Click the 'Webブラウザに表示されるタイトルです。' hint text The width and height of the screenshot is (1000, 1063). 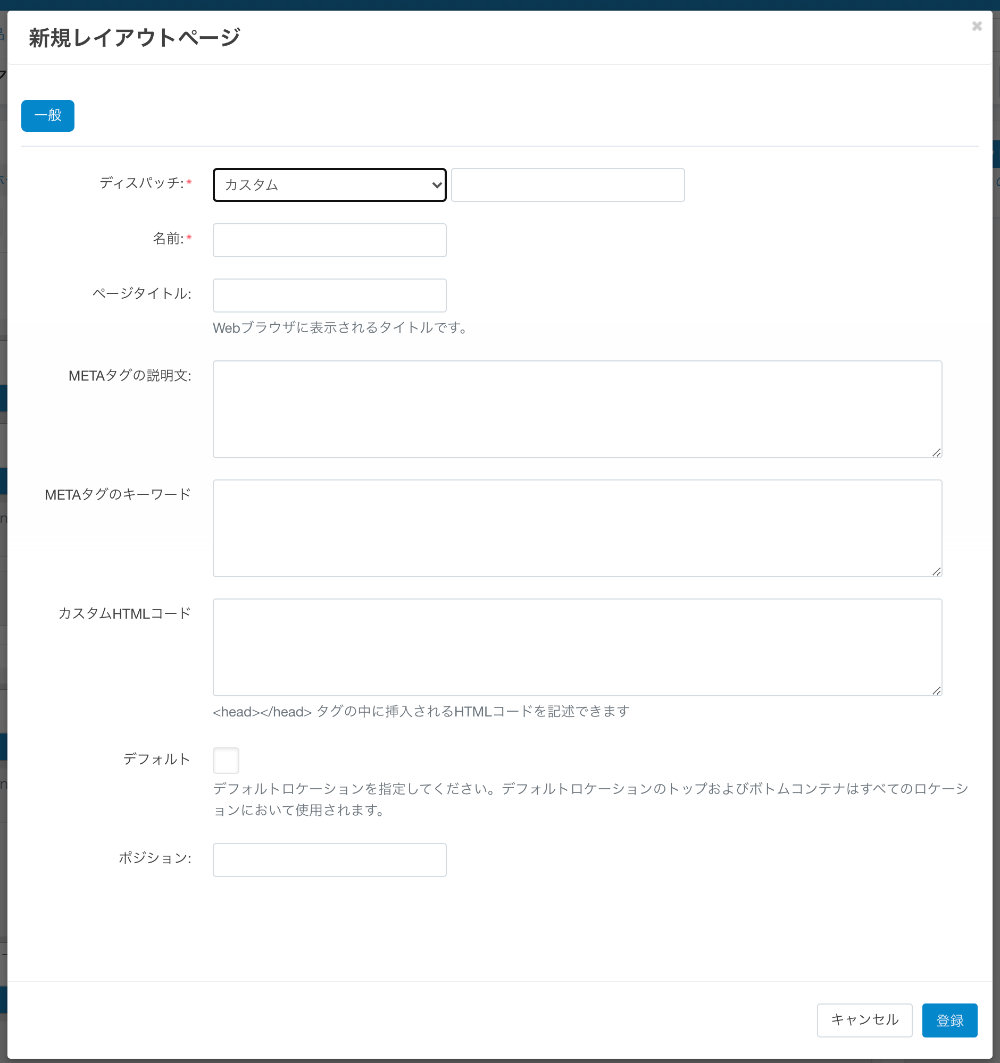(x=340, y=328)
